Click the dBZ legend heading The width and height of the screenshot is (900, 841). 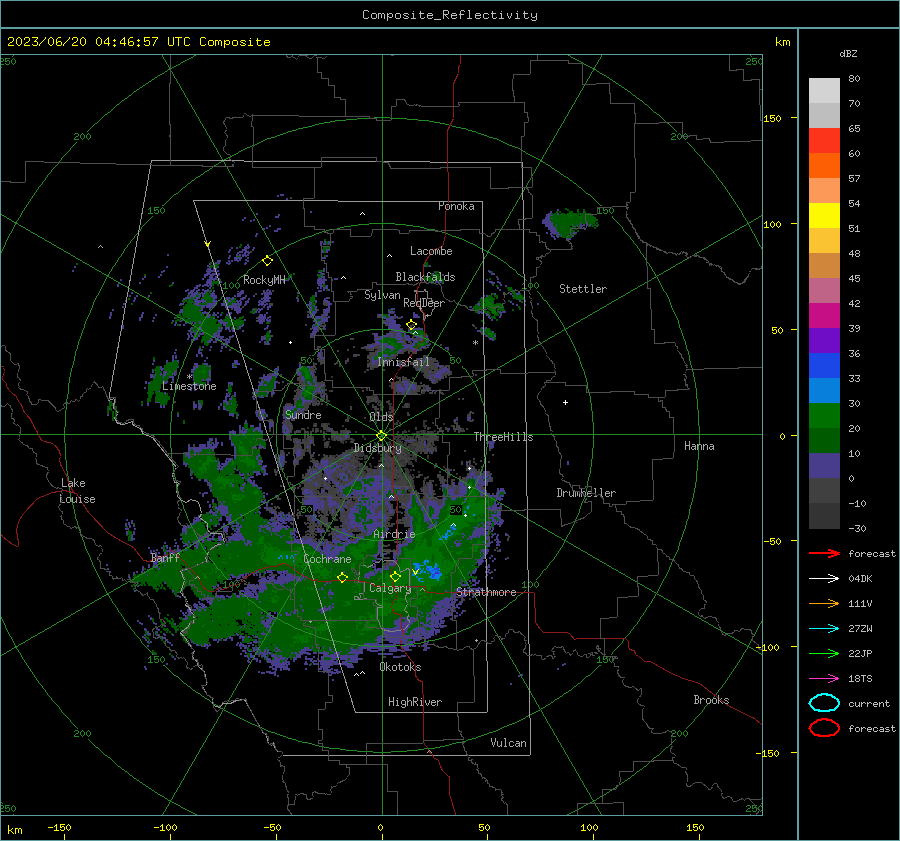pos(848,54)
